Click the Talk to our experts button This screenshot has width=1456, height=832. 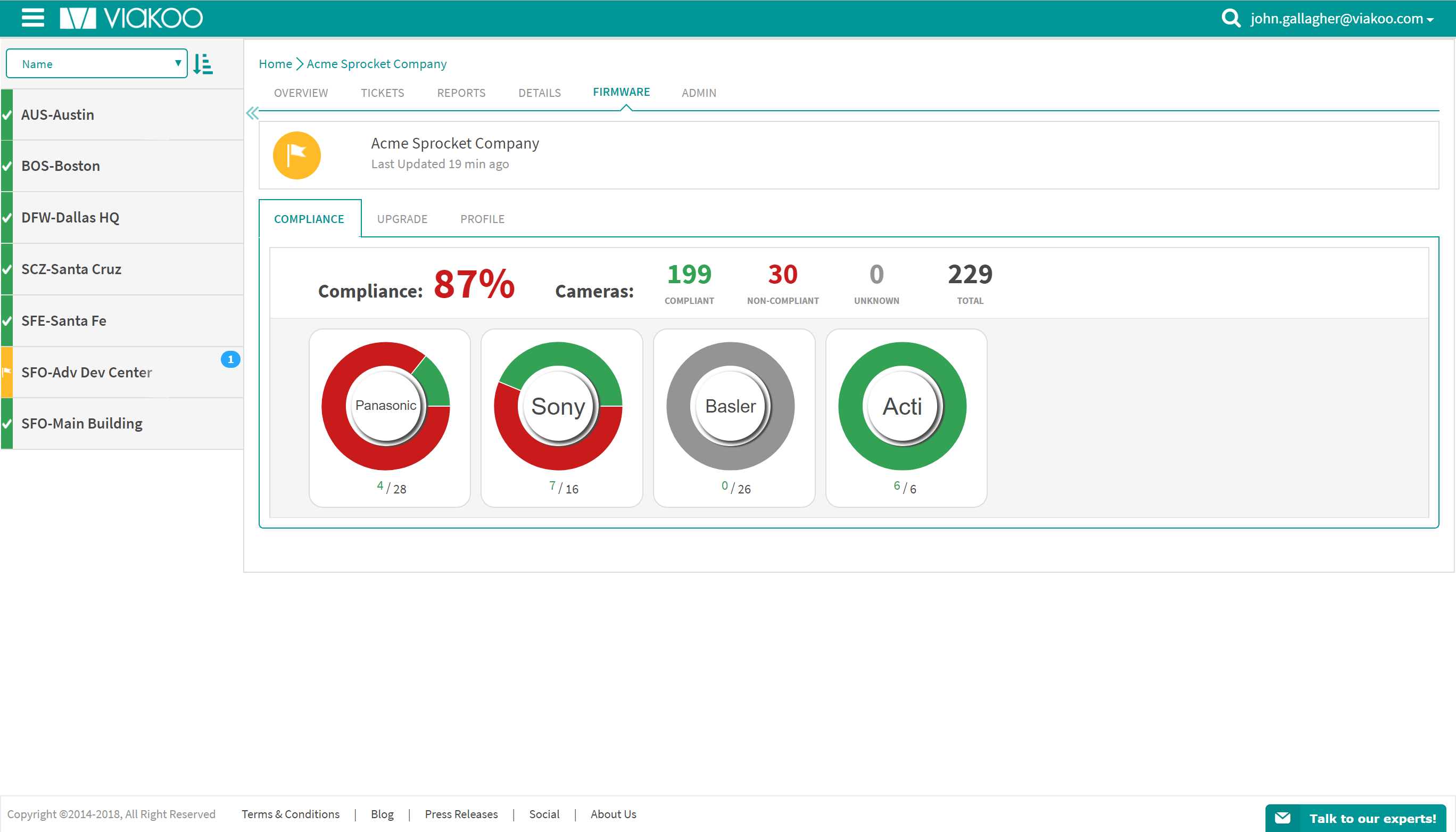click(x=1355, y=818)
